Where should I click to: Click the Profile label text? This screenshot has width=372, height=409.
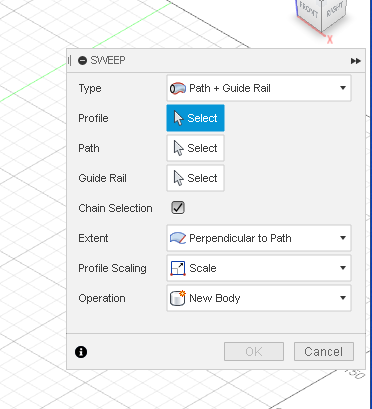click(x=93, y=118)
